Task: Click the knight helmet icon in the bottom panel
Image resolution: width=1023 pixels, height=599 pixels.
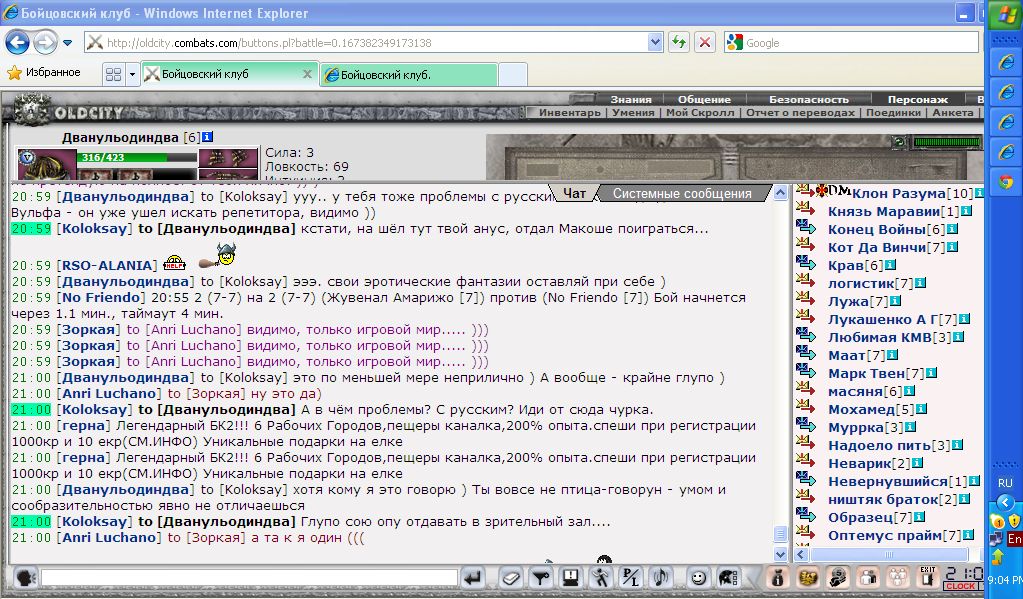Action: click(838, 577)
